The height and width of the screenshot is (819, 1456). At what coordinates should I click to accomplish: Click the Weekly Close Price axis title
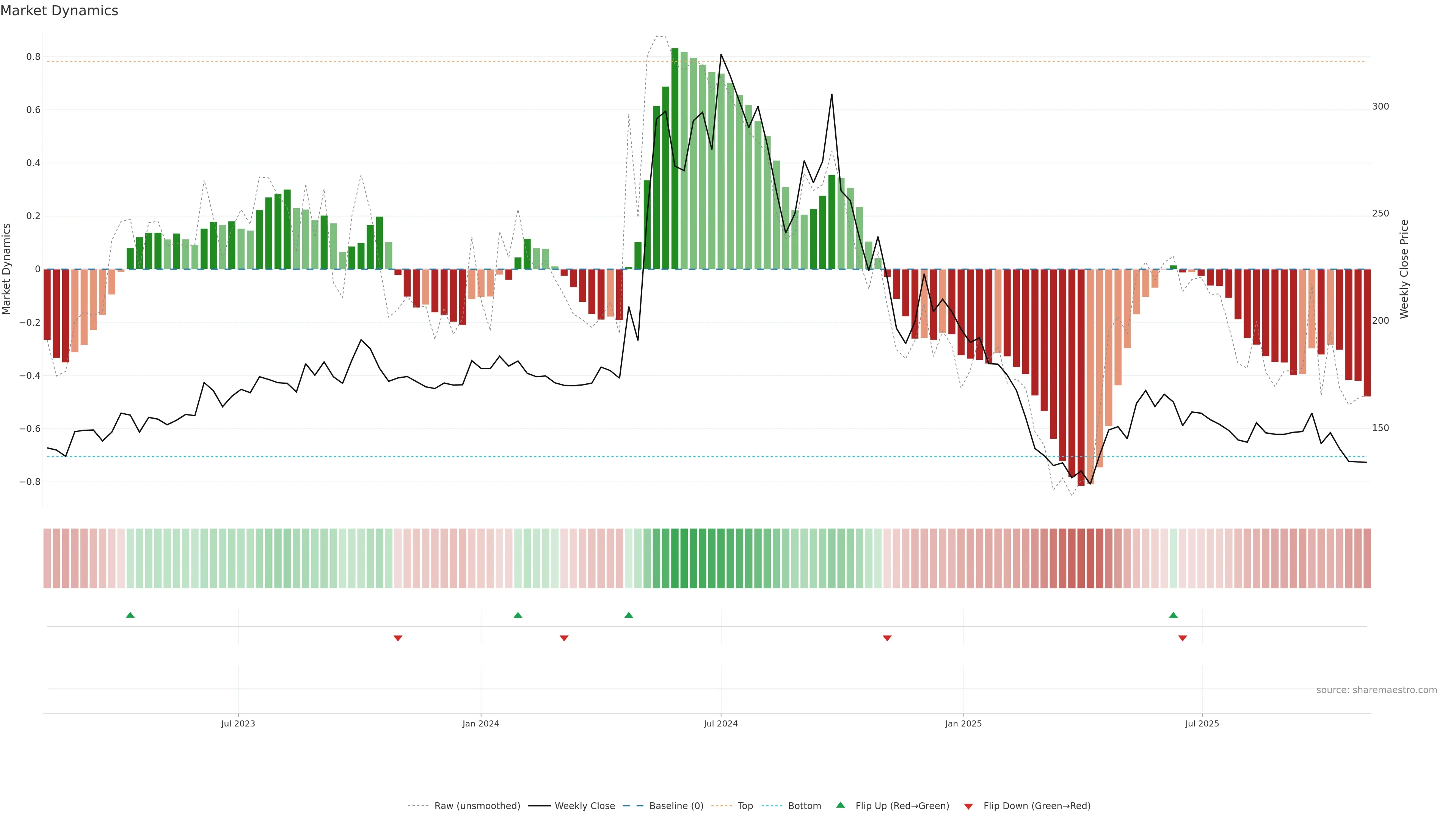(1404, 269)
